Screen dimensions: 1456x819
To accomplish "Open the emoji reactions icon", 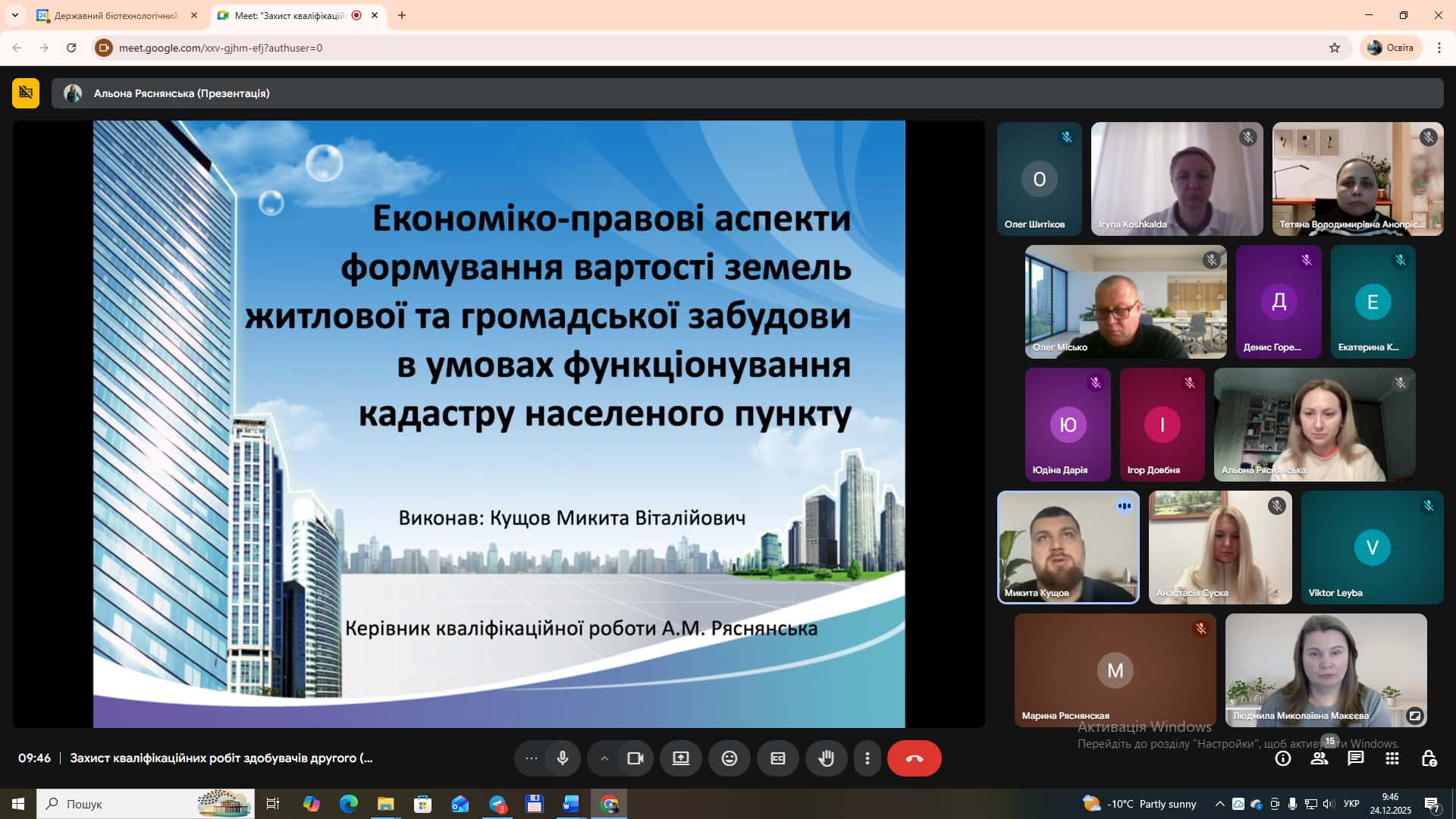I will coord(729,758).
